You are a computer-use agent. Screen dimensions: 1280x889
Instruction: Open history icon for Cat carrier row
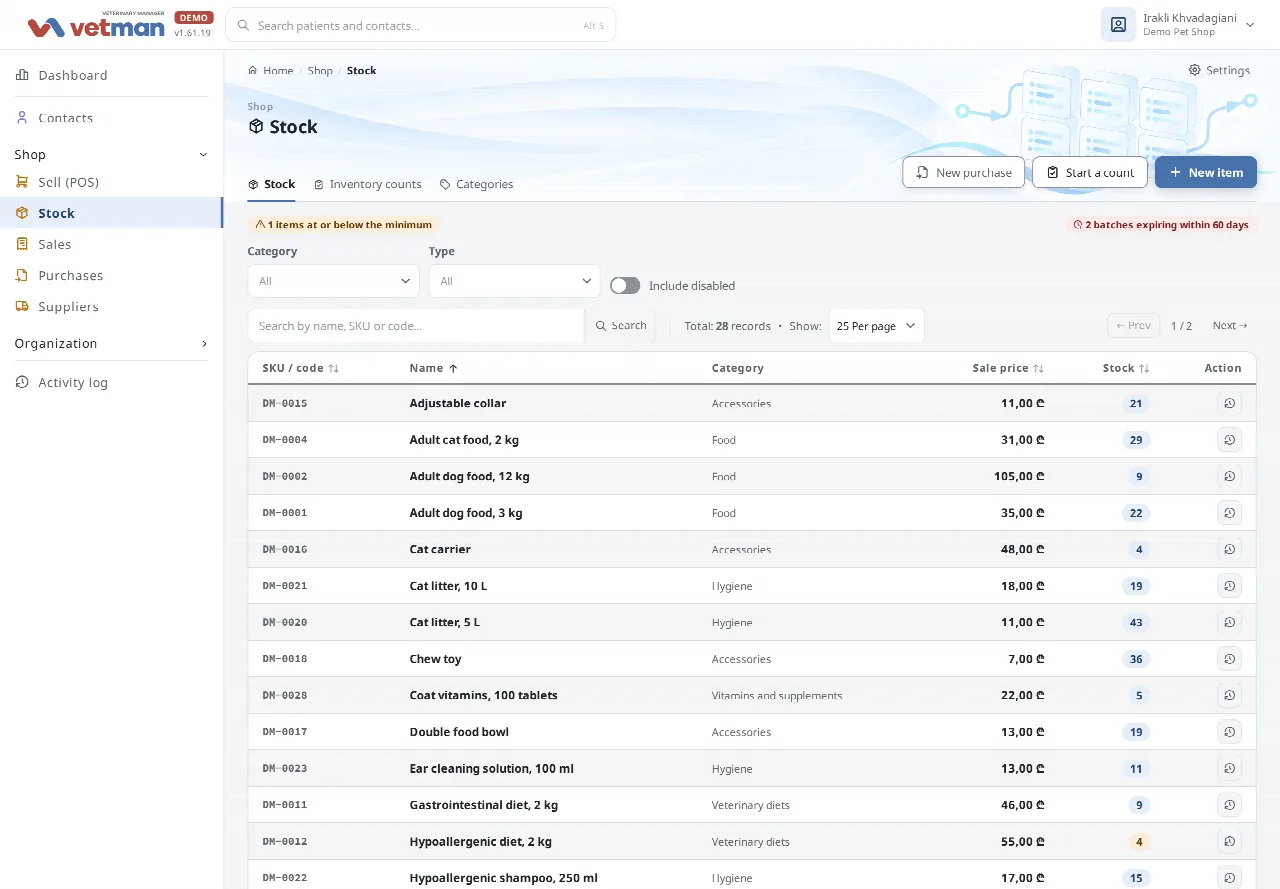point(1229,549)
